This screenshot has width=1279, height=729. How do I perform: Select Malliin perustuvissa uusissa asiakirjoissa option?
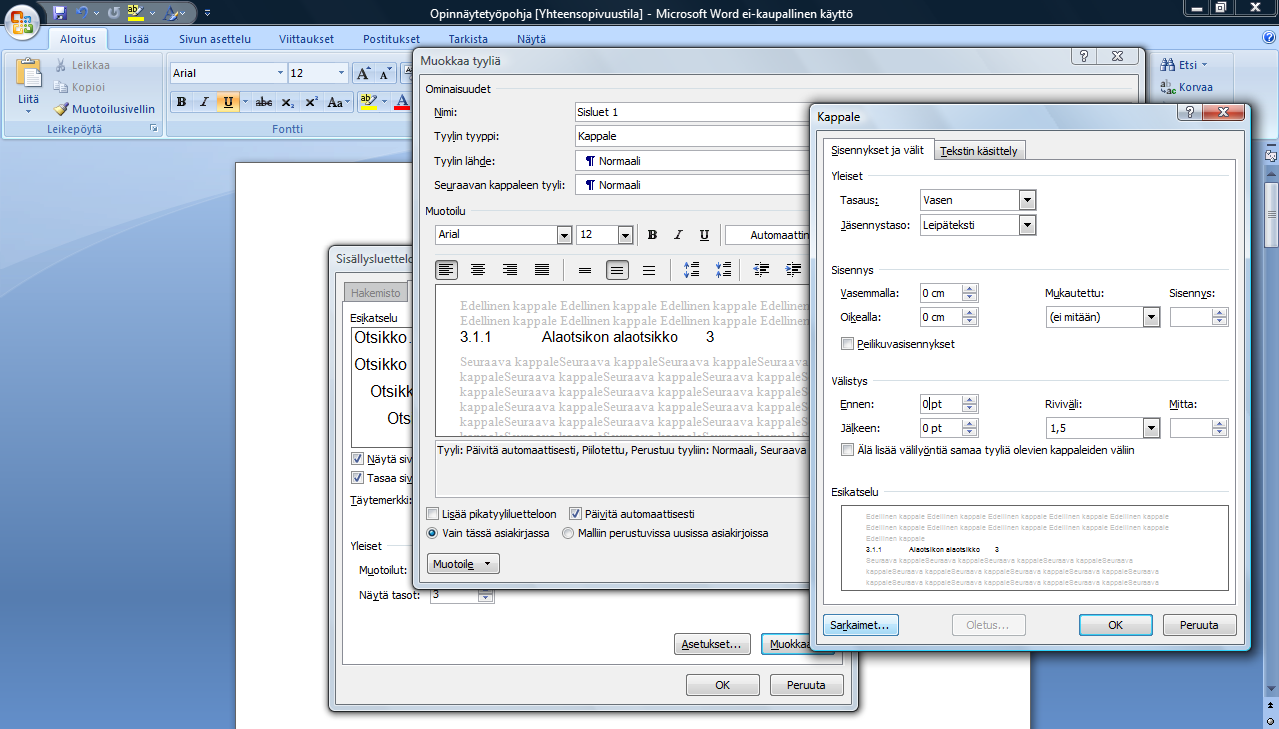568,533
